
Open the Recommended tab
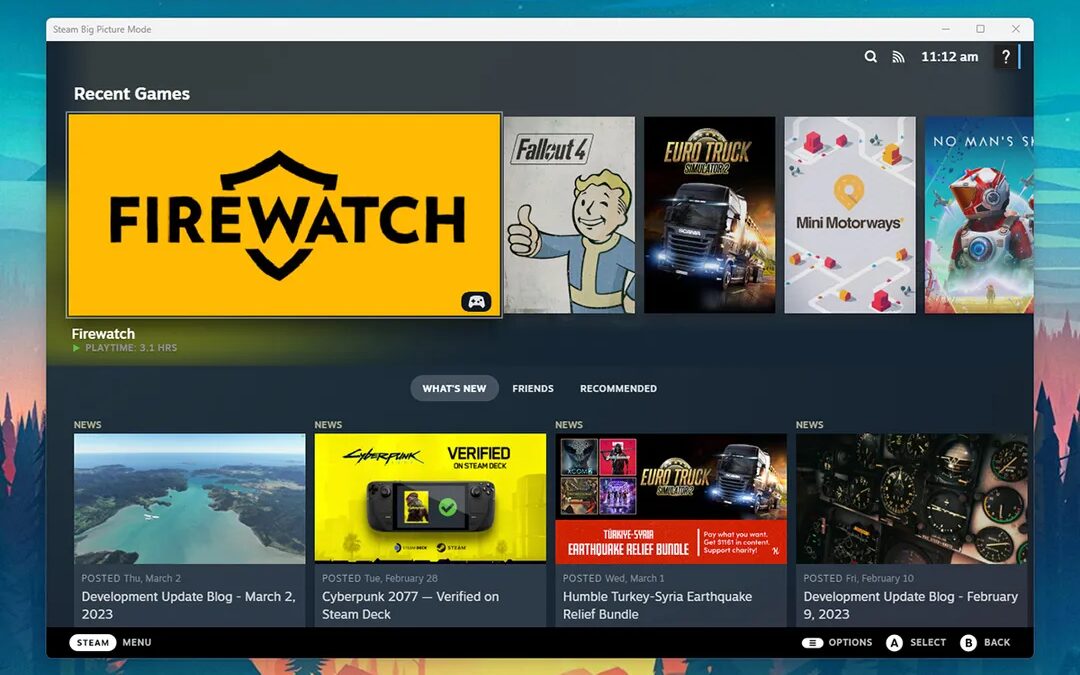(x=618, y=388)
